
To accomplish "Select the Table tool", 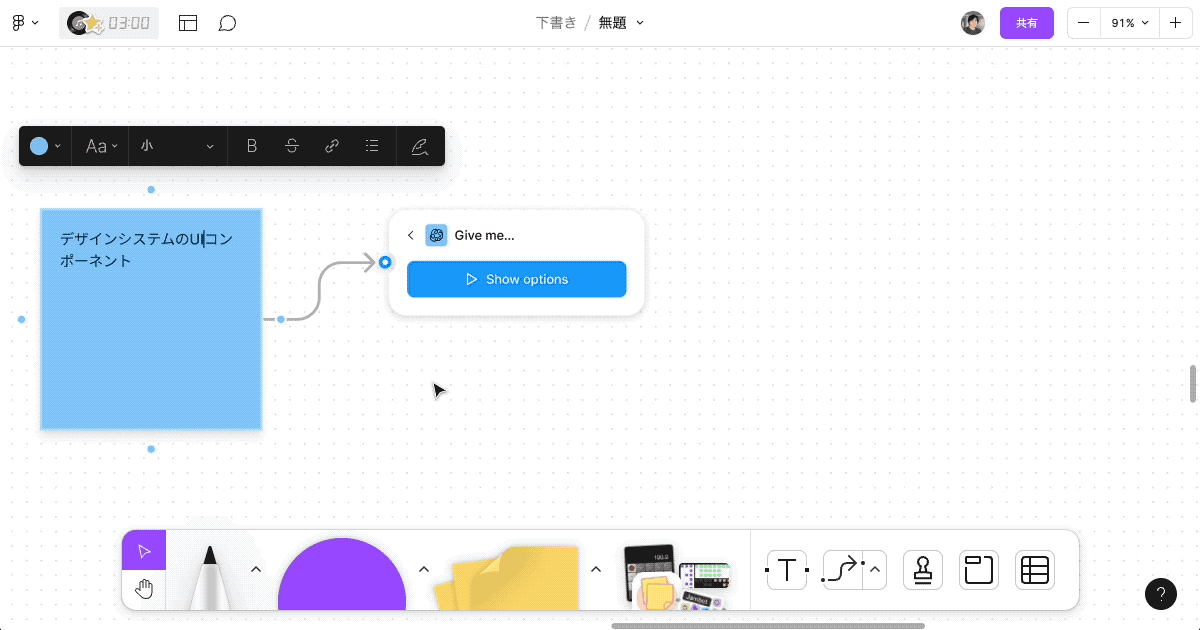I will pos(1034,569).
